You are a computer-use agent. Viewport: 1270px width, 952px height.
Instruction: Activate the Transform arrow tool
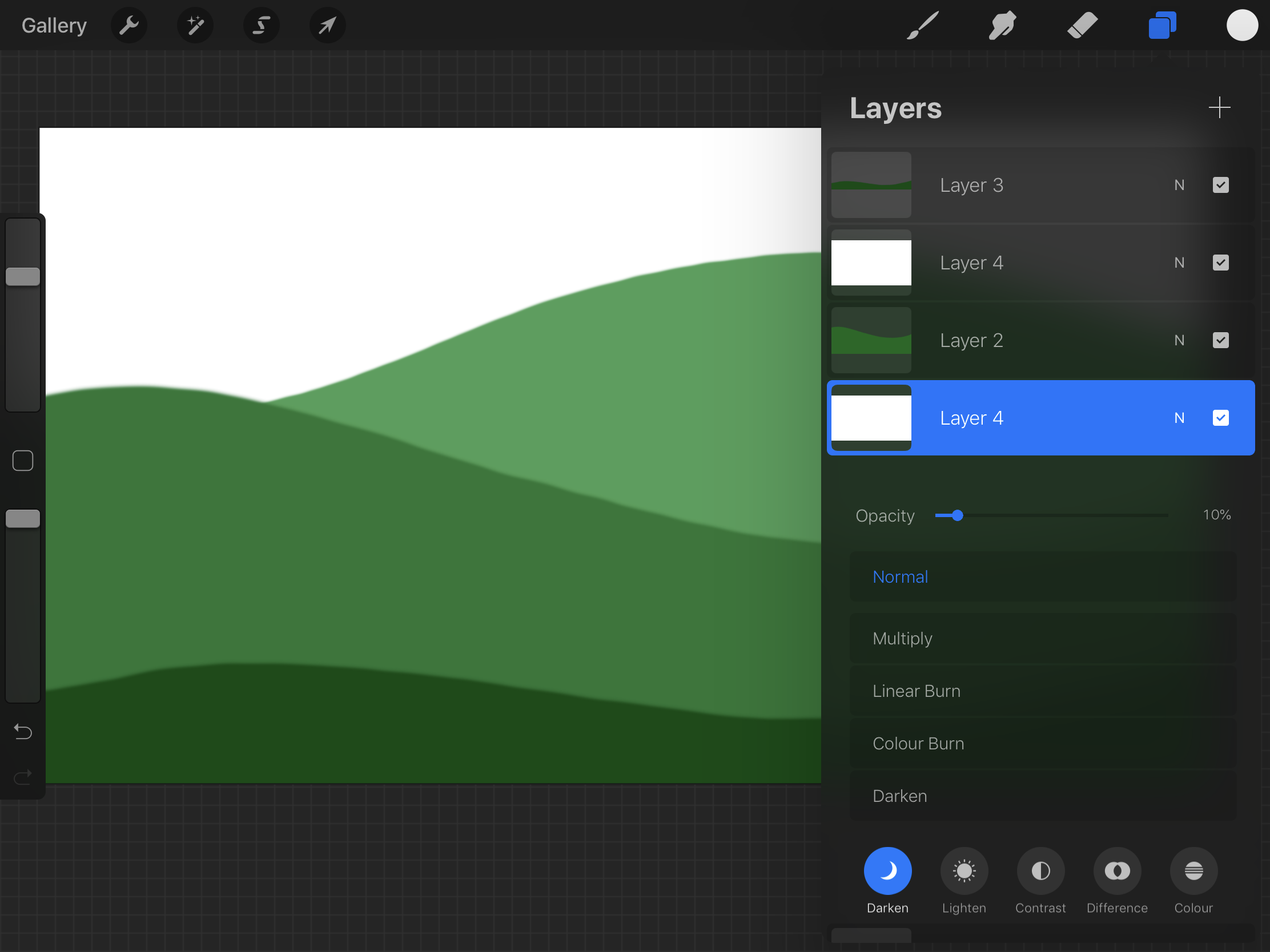(x=327, y=25)
